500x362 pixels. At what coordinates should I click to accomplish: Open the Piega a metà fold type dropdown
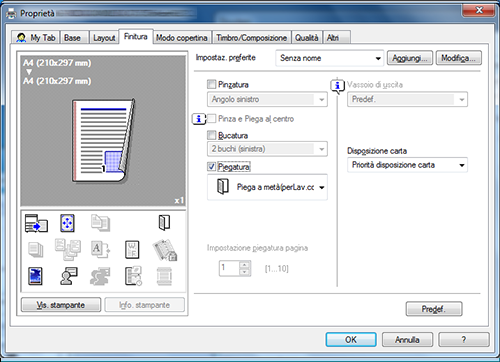pos(267,187)
